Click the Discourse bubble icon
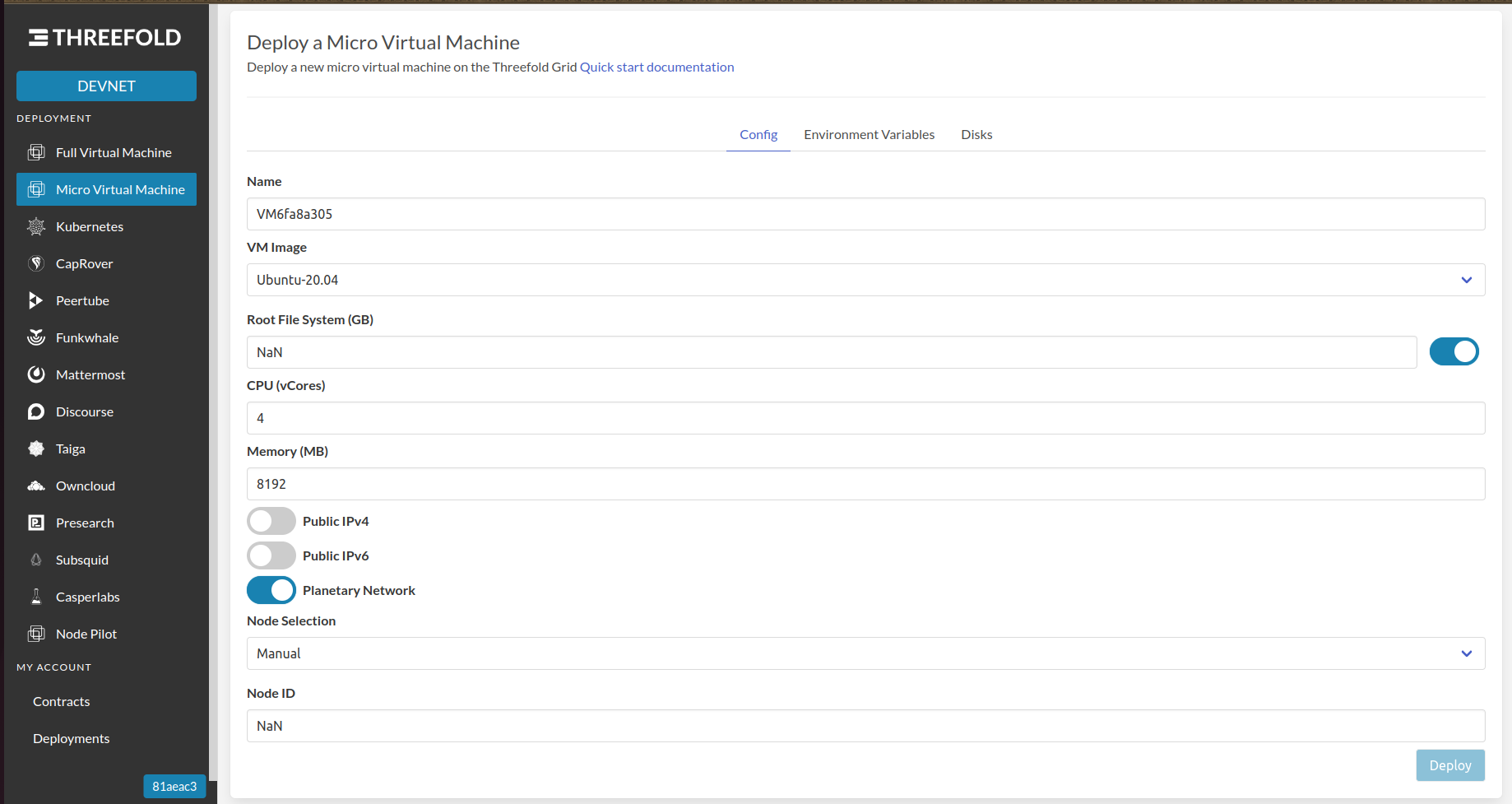The width and height of the screenshot is (1512, 804). [36, 411]
